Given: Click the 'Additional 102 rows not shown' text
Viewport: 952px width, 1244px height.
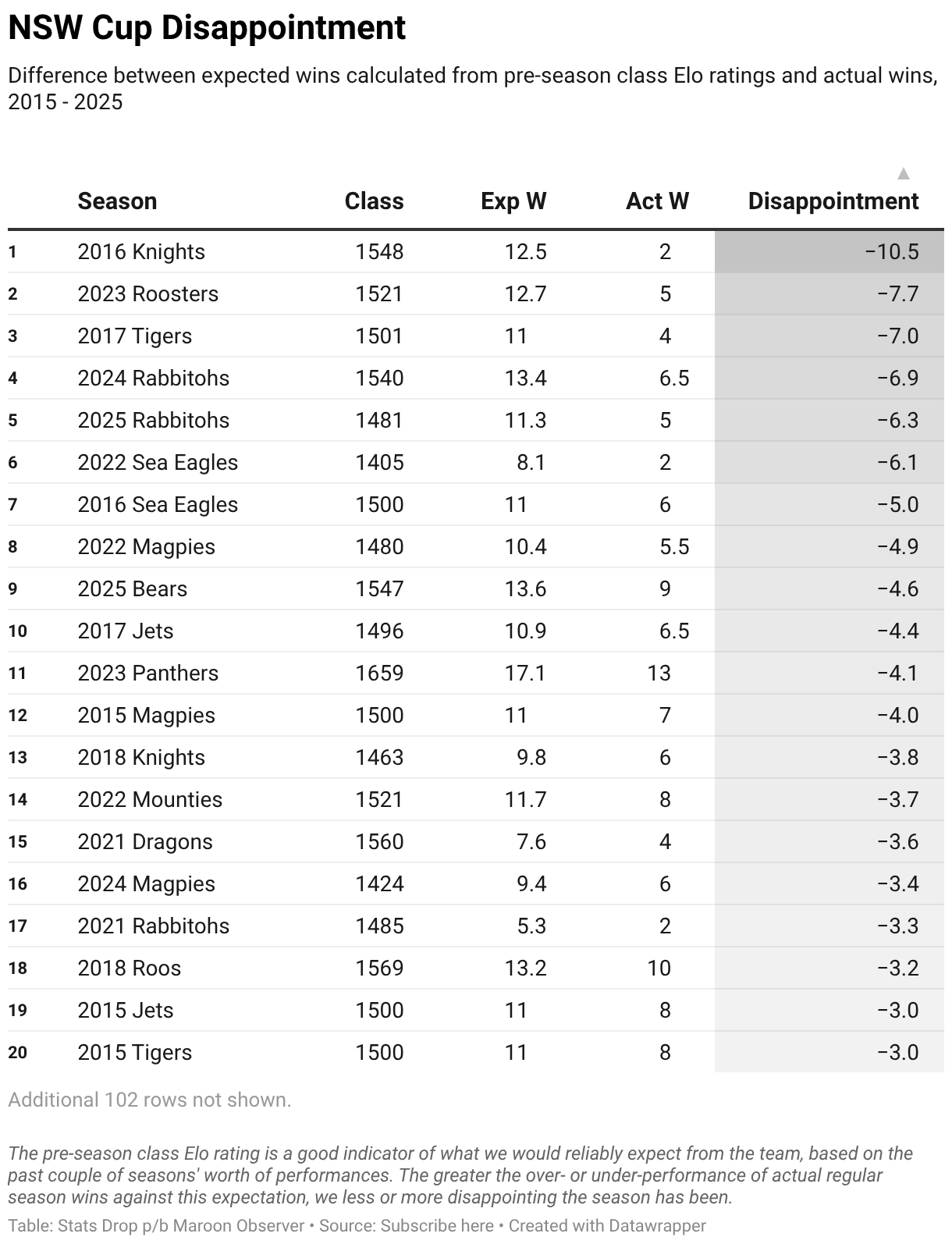Looking at the screenshot, I should pyautogui.click(x=150, y=1100).
